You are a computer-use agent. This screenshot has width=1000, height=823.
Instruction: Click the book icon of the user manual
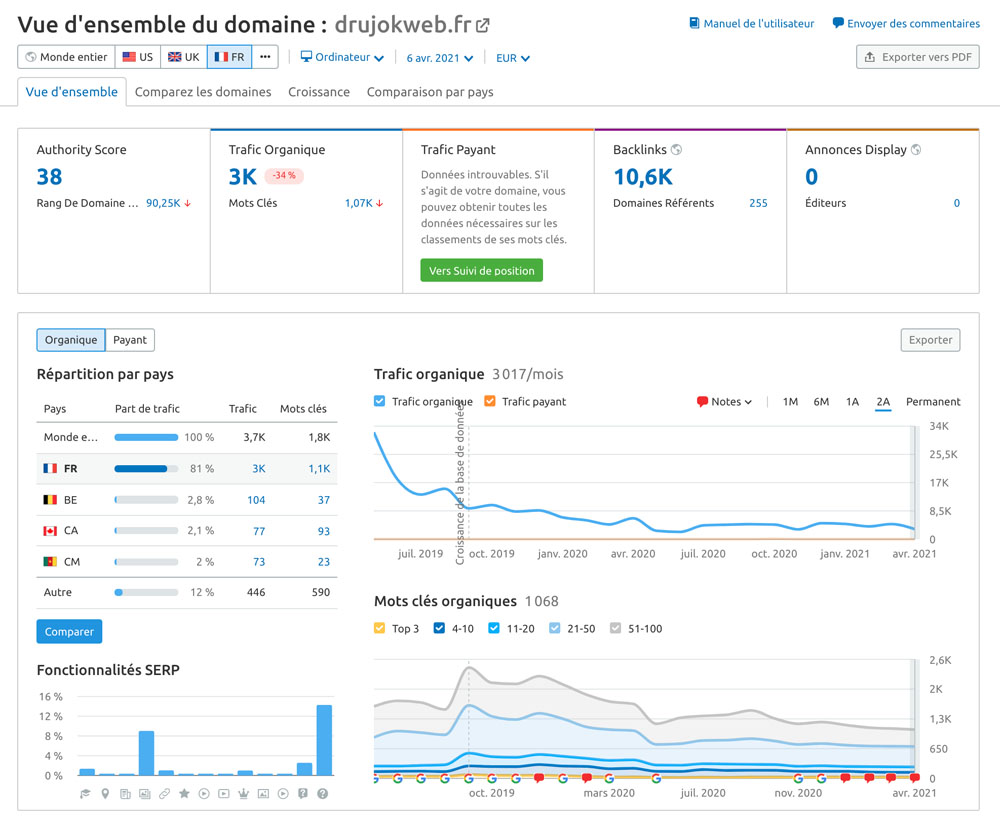[x=695, y=24]
